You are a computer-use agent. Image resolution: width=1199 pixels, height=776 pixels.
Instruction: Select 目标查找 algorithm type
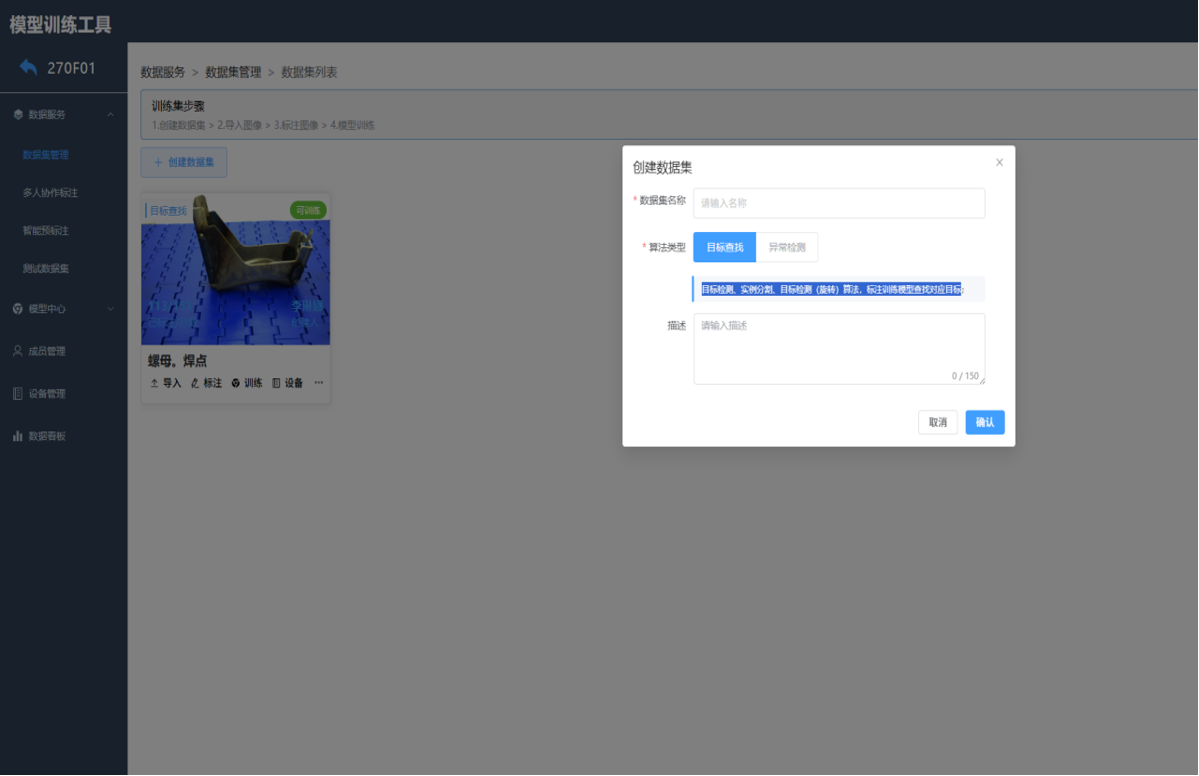click(x=724, y=247)
